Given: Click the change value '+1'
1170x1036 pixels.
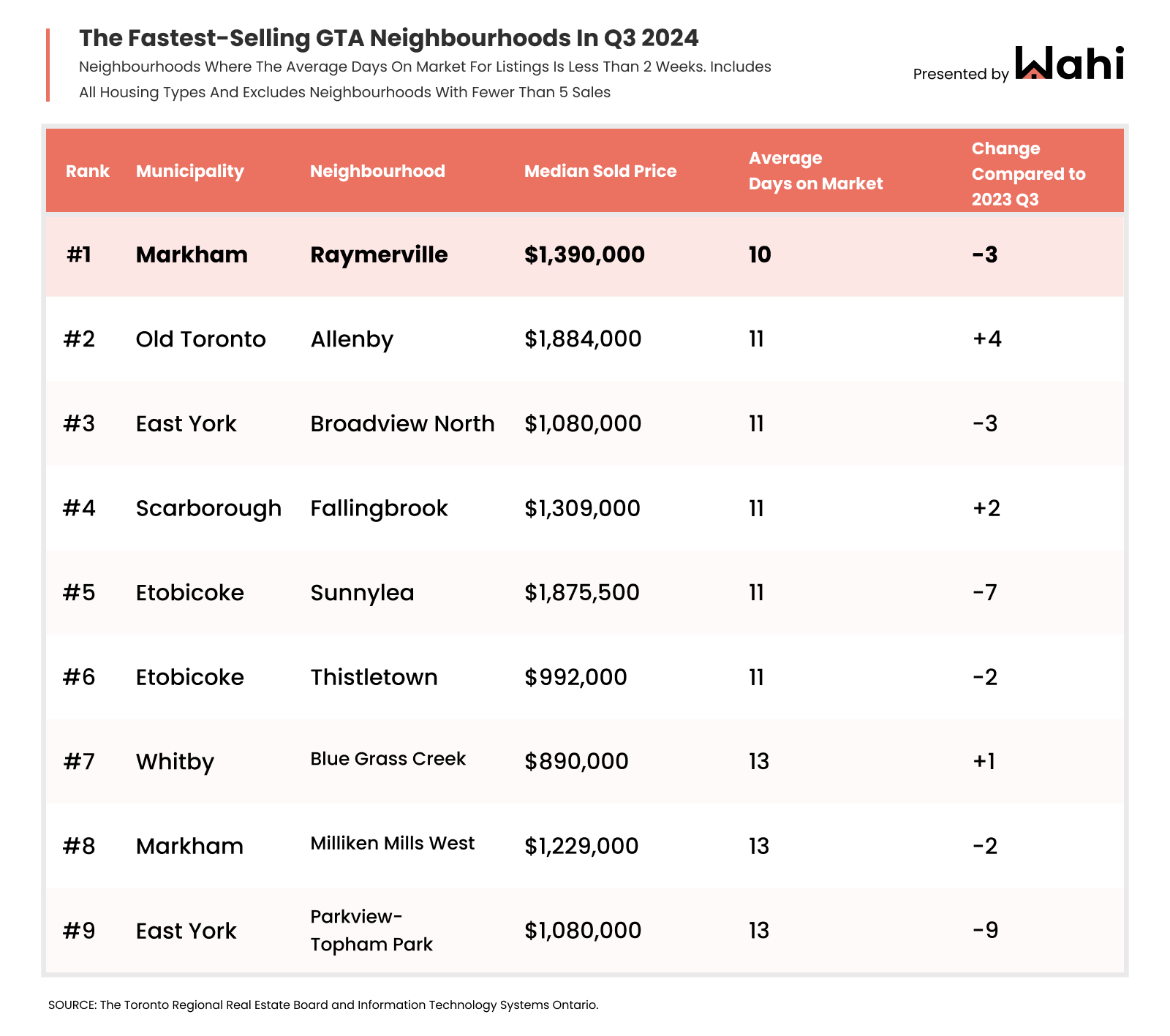Looking at the screenshot, I should 984,761.
